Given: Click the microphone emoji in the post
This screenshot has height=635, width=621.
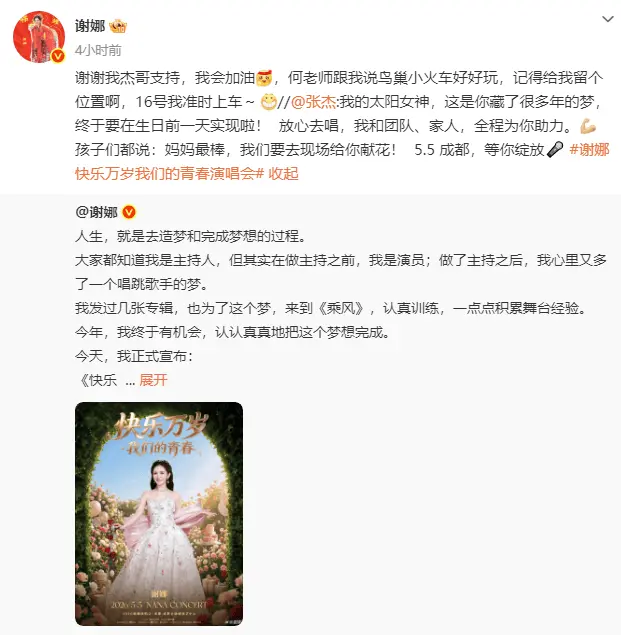Looking at the screenshot, I should (555, 150).
